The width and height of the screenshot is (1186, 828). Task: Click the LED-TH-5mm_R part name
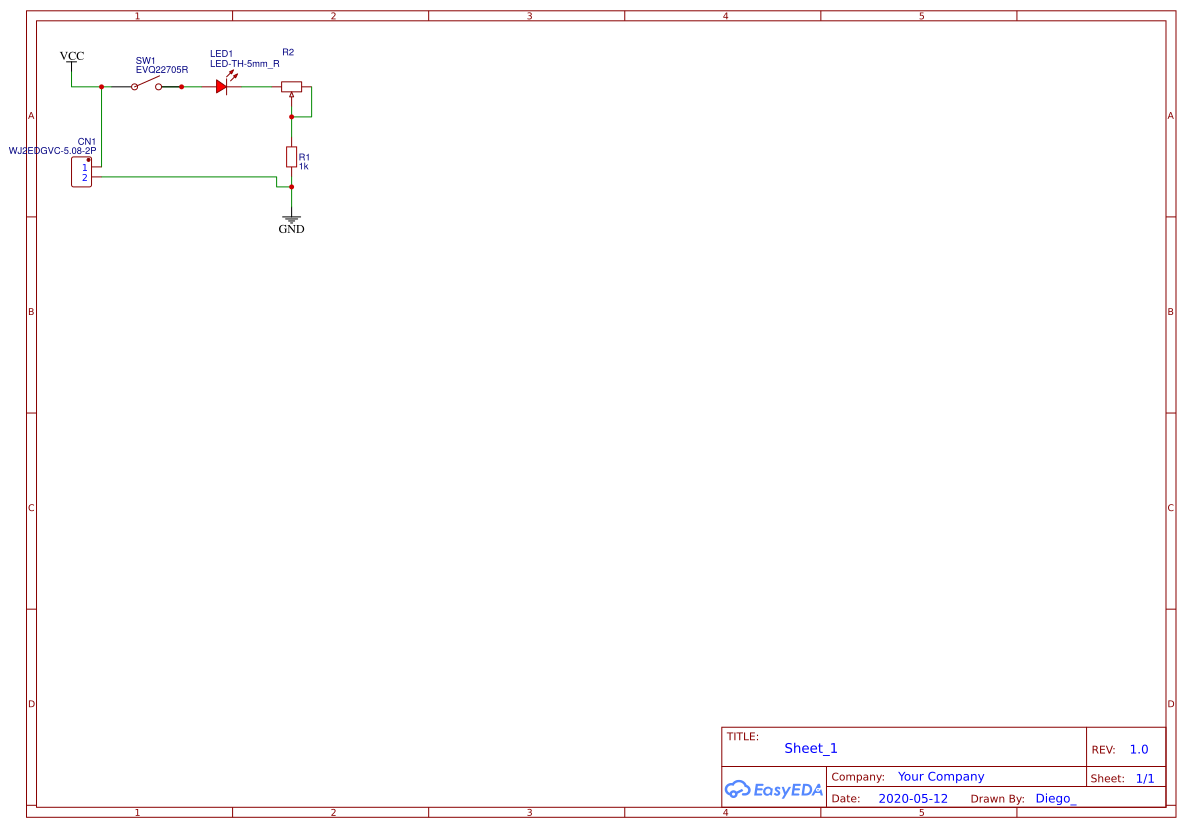tap(244, 64)
